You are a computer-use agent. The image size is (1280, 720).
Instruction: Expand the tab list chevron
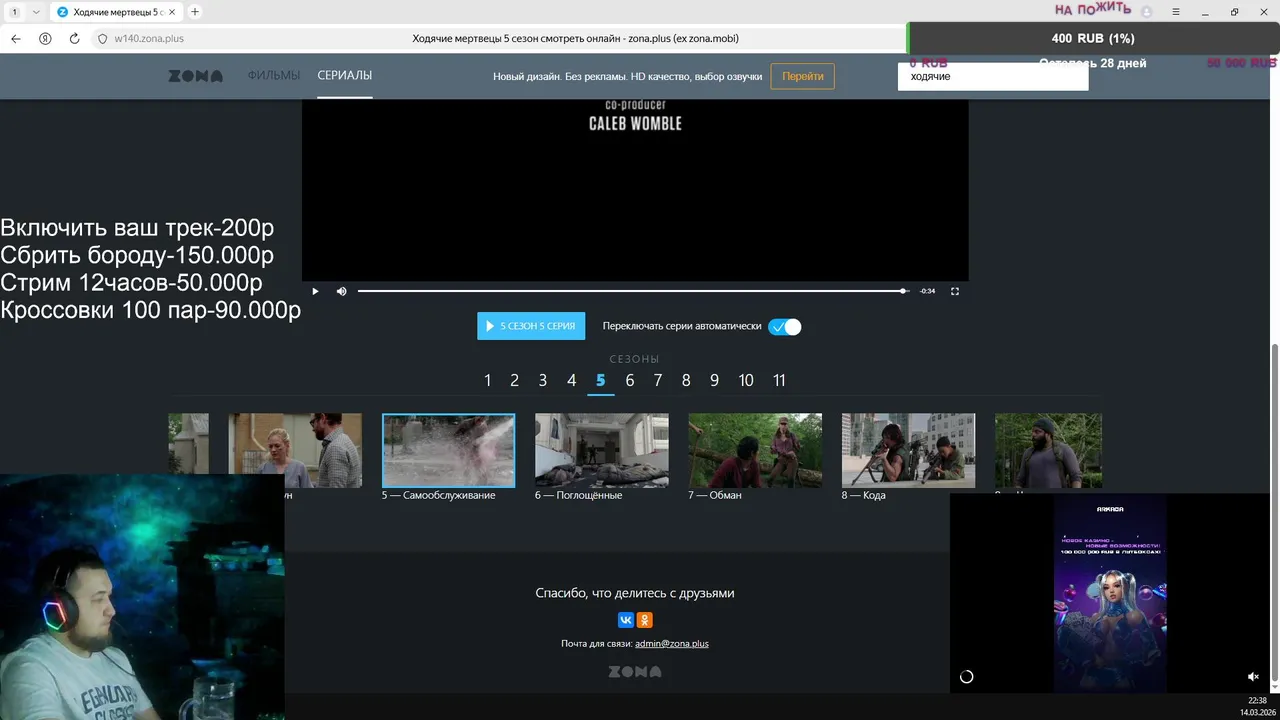pos(36,12)
